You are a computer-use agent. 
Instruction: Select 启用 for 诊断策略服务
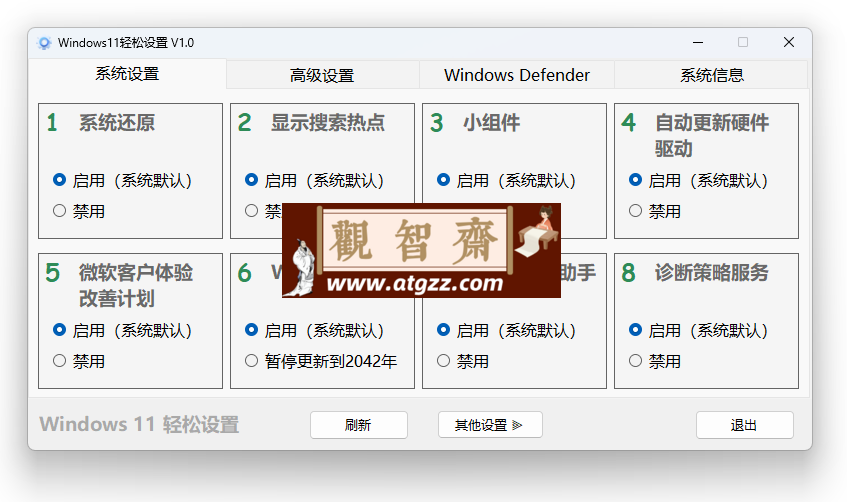click(698, 330)
